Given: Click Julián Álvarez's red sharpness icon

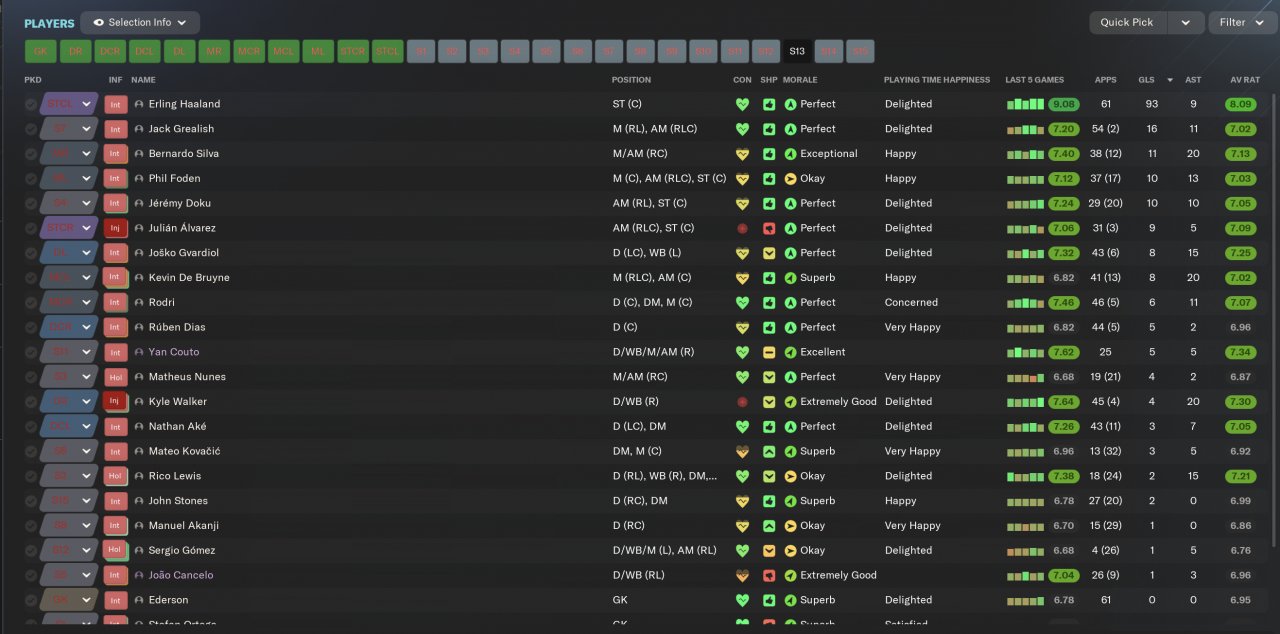Looking at the screenshot, I should (768, 228).
